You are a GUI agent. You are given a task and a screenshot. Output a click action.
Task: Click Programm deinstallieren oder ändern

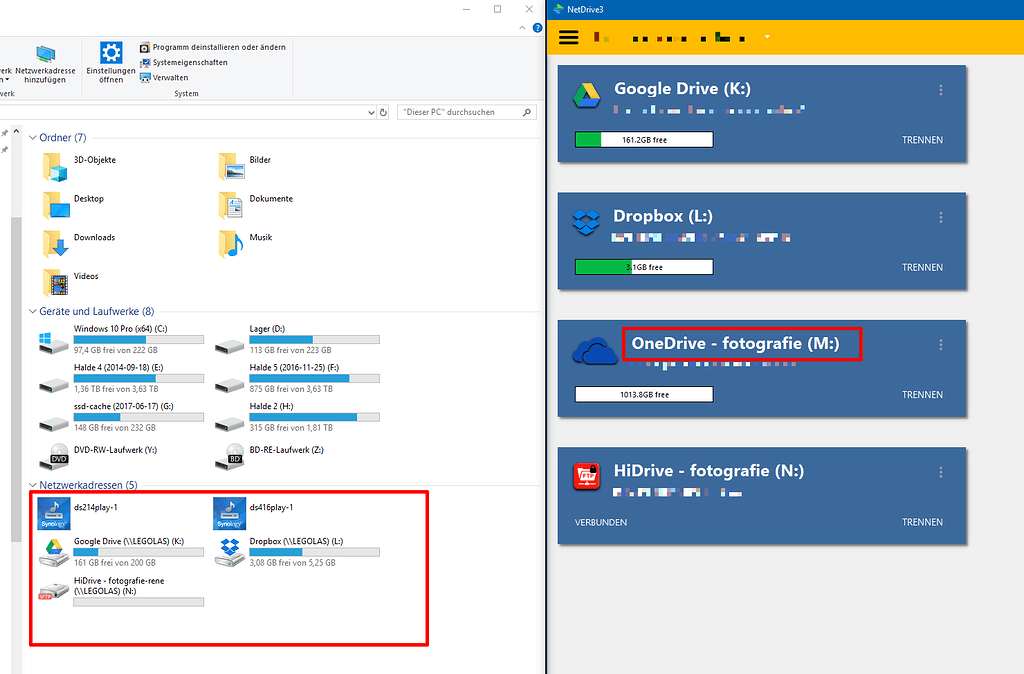click(x=213, y=47)
